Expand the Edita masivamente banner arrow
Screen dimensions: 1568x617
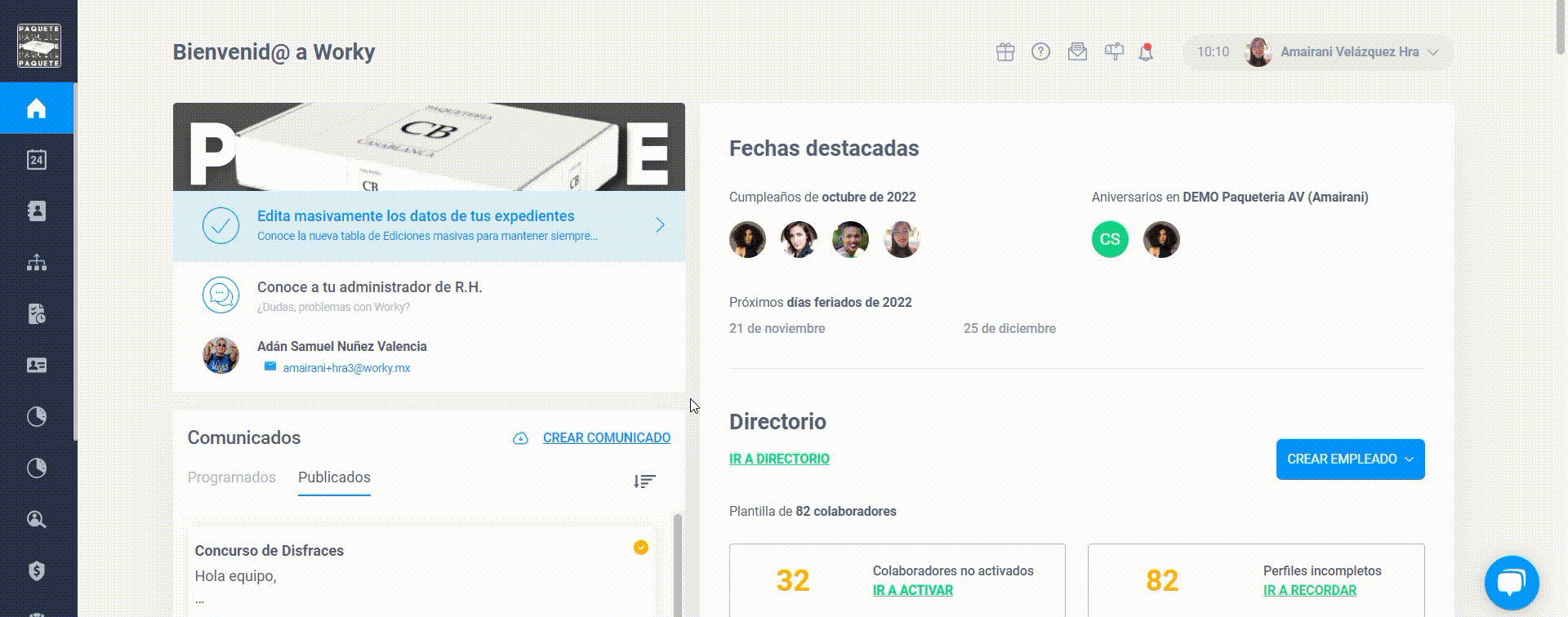tap(660, 225)
